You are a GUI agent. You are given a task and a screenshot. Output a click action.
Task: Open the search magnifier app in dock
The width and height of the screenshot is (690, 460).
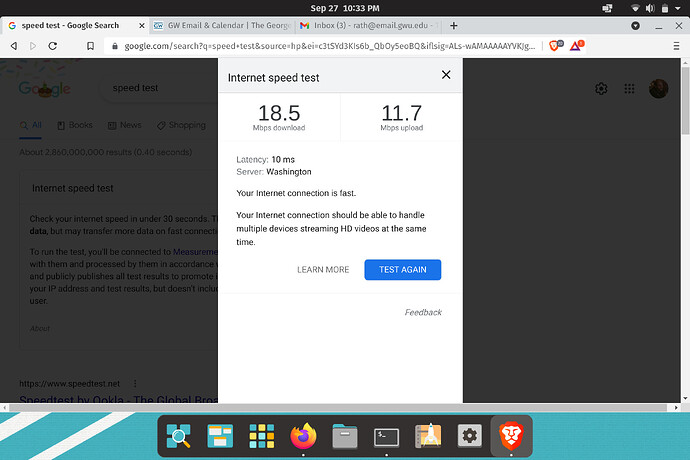(179, 436)
